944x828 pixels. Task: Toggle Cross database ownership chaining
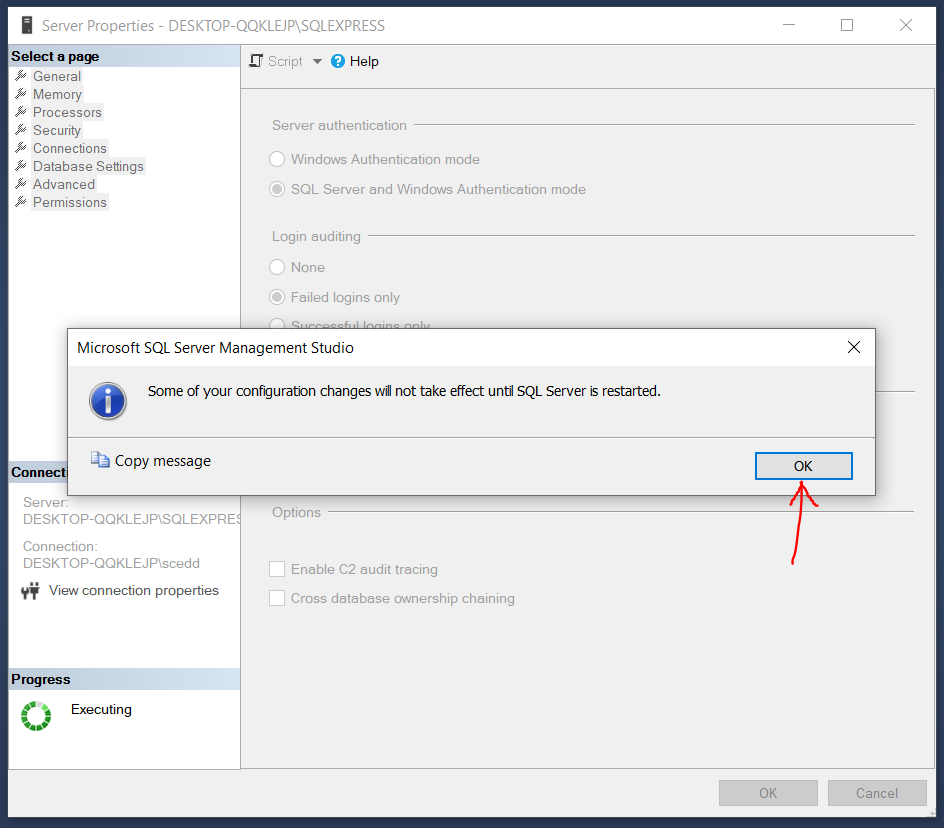pos(277,598)
